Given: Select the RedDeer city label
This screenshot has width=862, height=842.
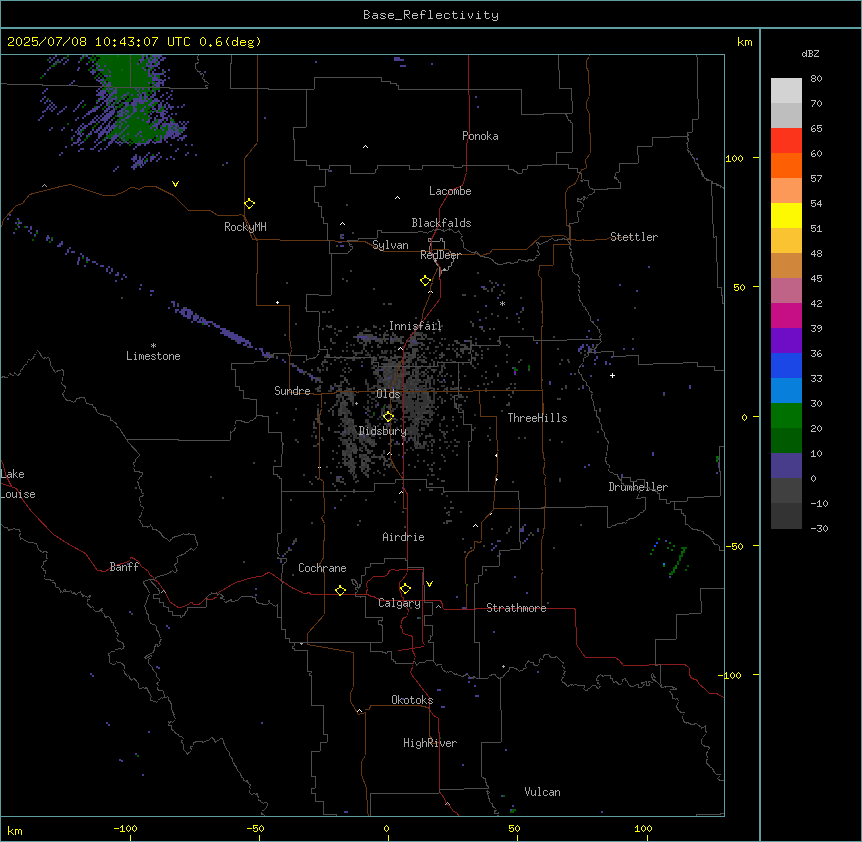Looking at the screenshot, I should click(440, 255).
